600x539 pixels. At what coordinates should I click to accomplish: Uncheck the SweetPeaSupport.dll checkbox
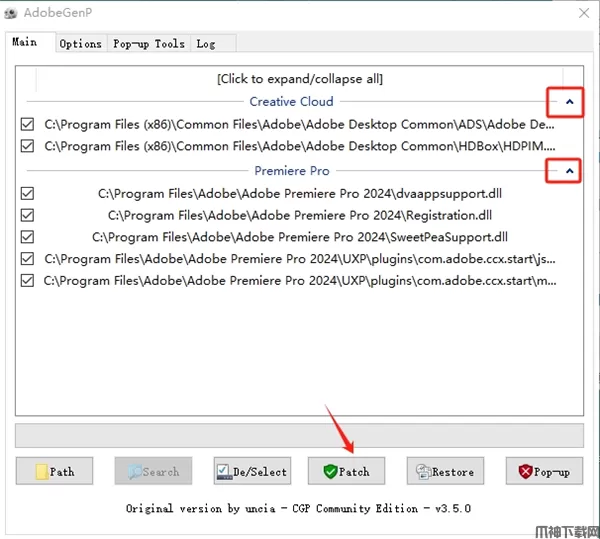click(27, 237)
